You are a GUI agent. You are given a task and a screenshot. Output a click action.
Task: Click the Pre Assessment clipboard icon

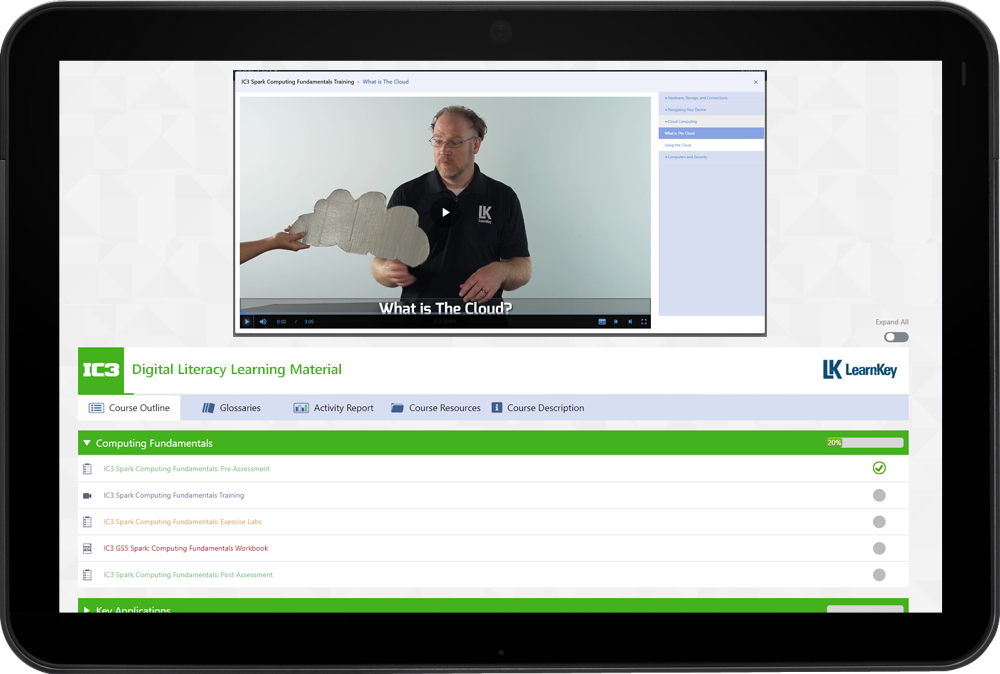point(87,469)
